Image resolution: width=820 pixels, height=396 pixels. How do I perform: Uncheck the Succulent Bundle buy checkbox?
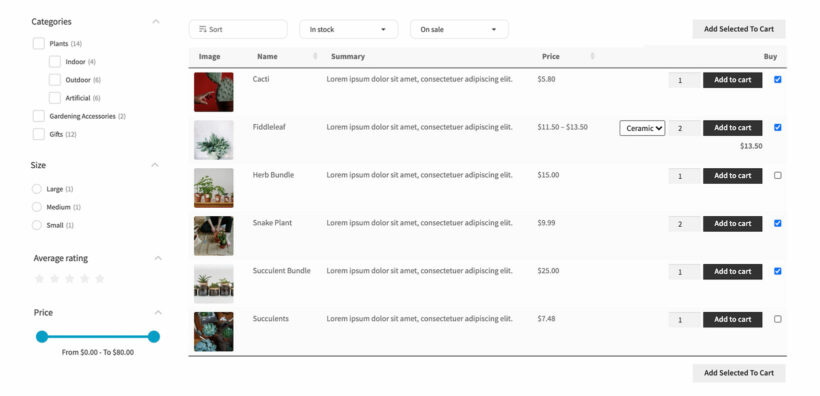tap(778, 271)
